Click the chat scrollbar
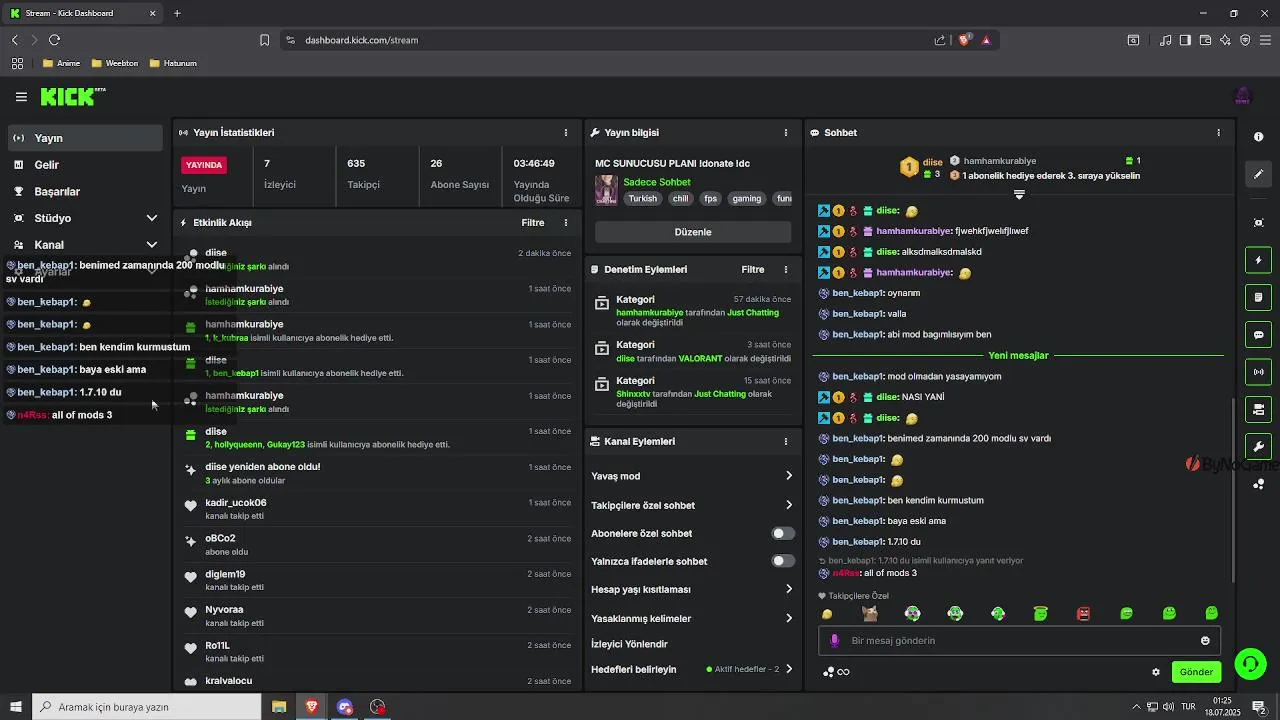Image resolution: width=1280 pixels, height=720 pixels. pyautogui.click(x=1233, y=490)
